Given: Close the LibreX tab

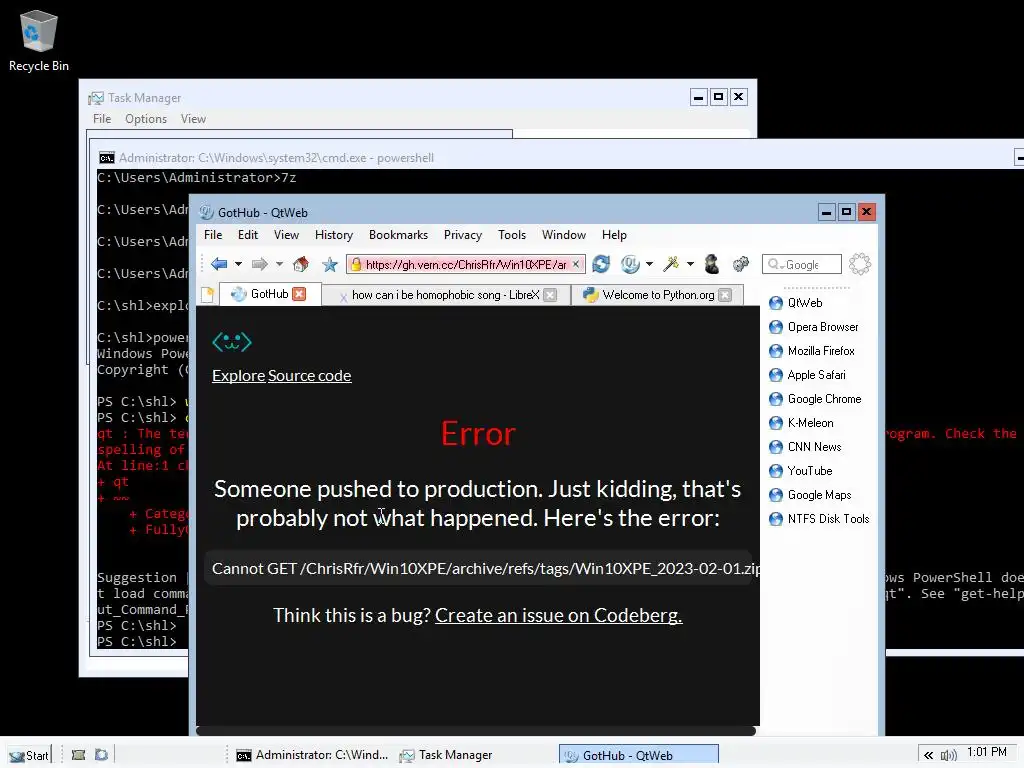Looking at the screenshot, I should [x=551, y=295].
